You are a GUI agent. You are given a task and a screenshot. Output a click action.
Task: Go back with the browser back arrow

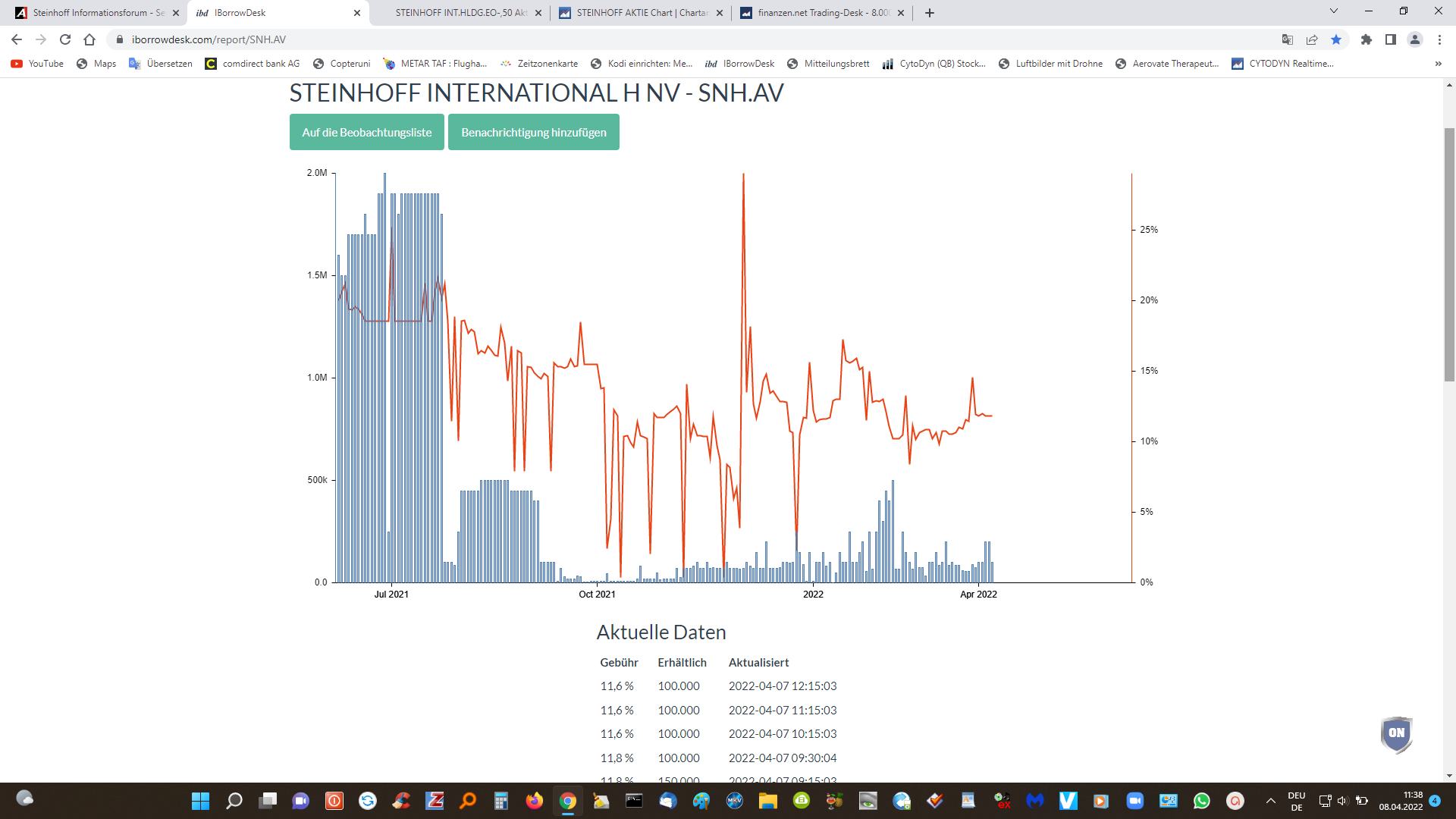pos(17,39)
